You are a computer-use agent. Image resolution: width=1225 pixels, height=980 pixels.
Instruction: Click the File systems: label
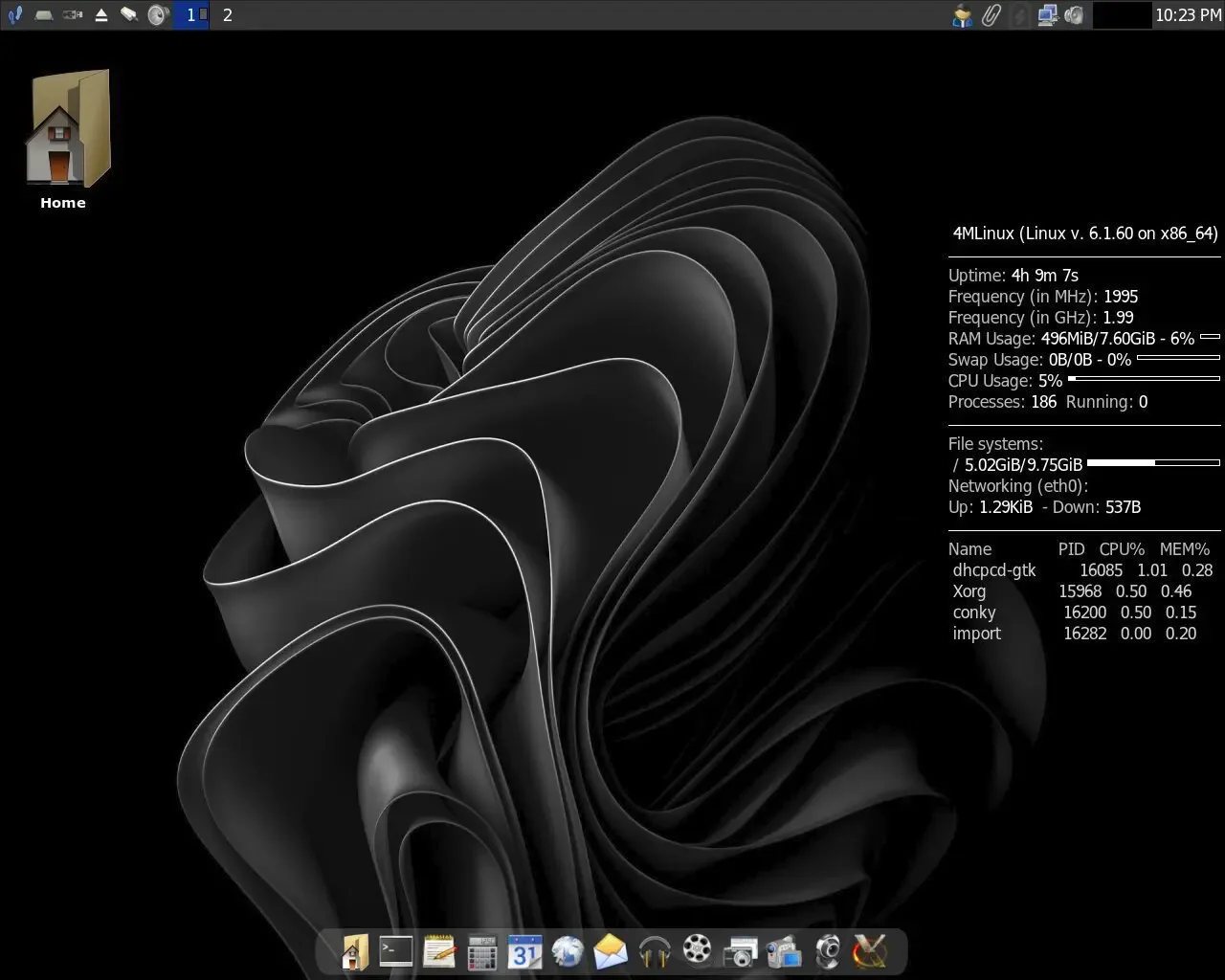[995, 444]
